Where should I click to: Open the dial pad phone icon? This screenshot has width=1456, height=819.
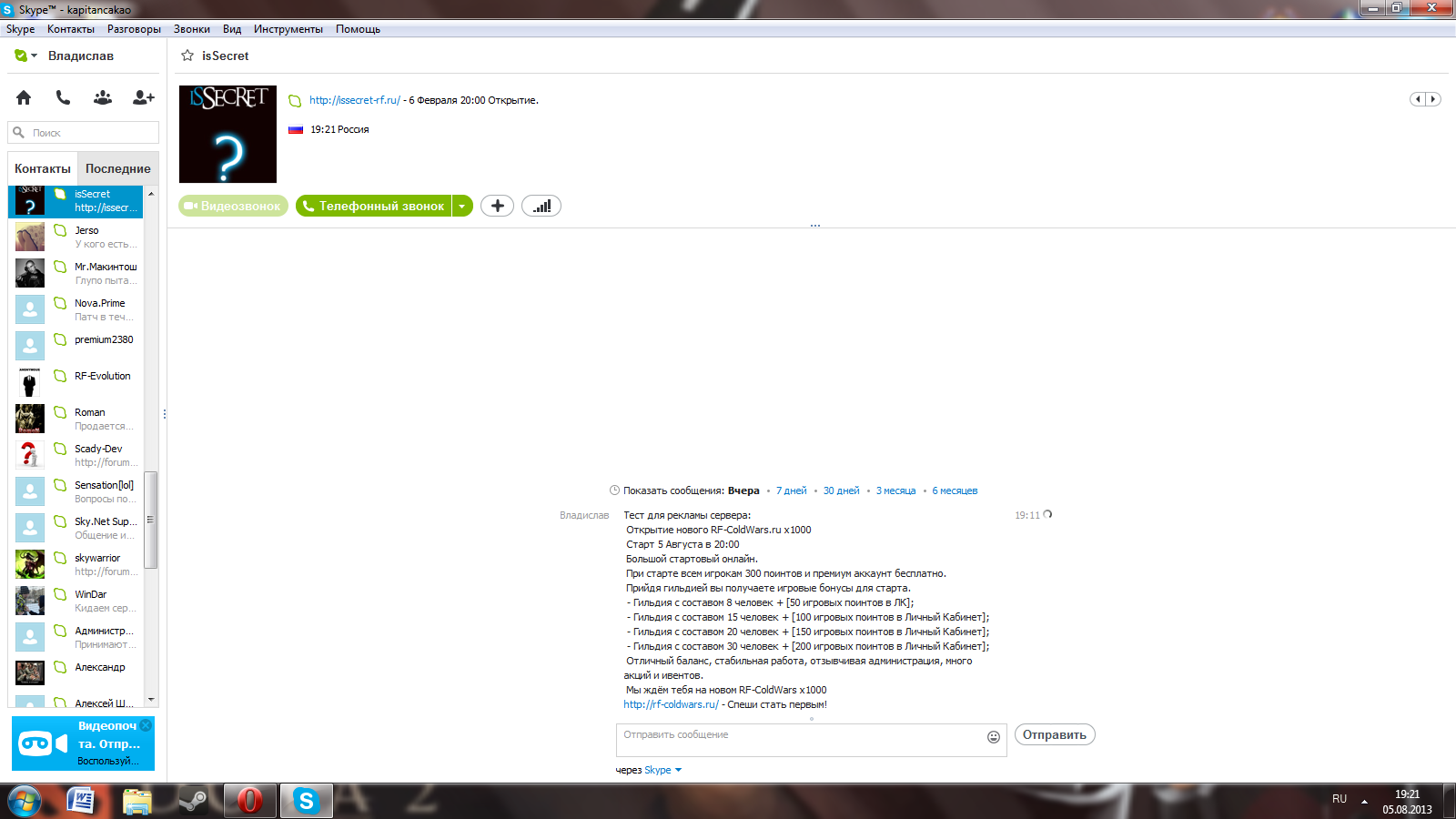[63, 97]
